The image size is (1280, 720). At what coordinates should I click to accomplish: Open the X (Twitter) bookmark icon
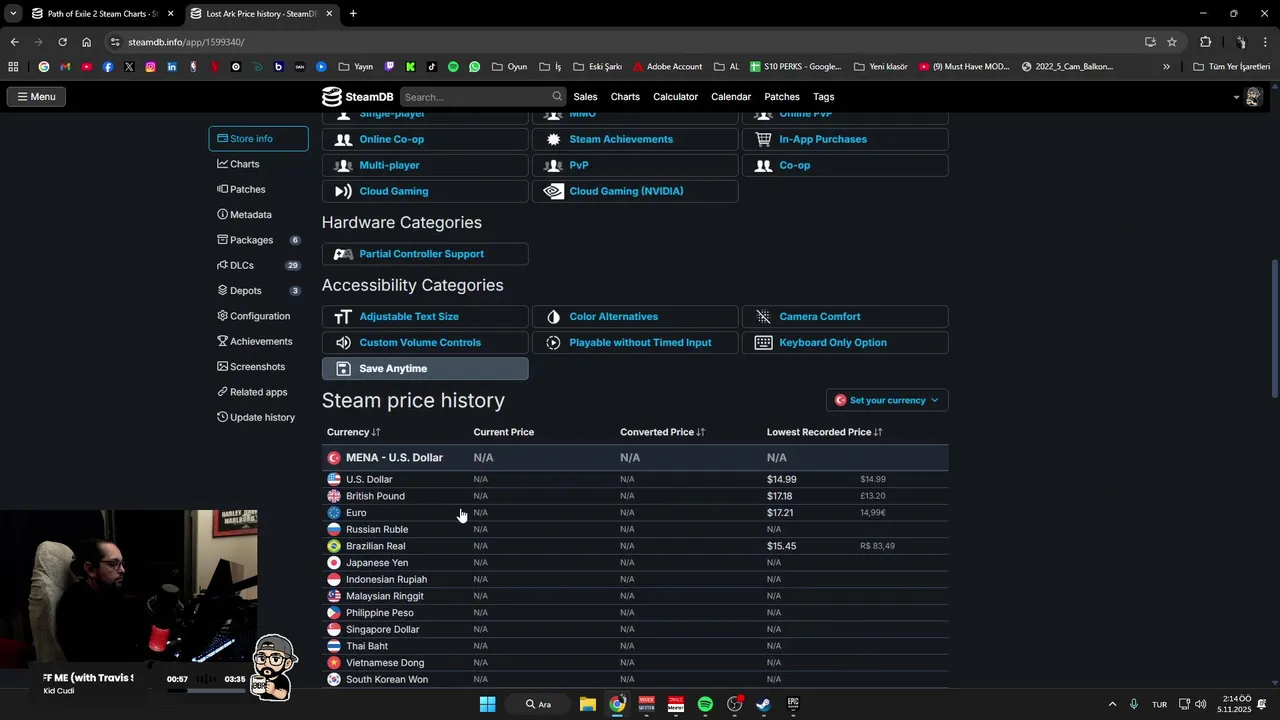[129, 67]
